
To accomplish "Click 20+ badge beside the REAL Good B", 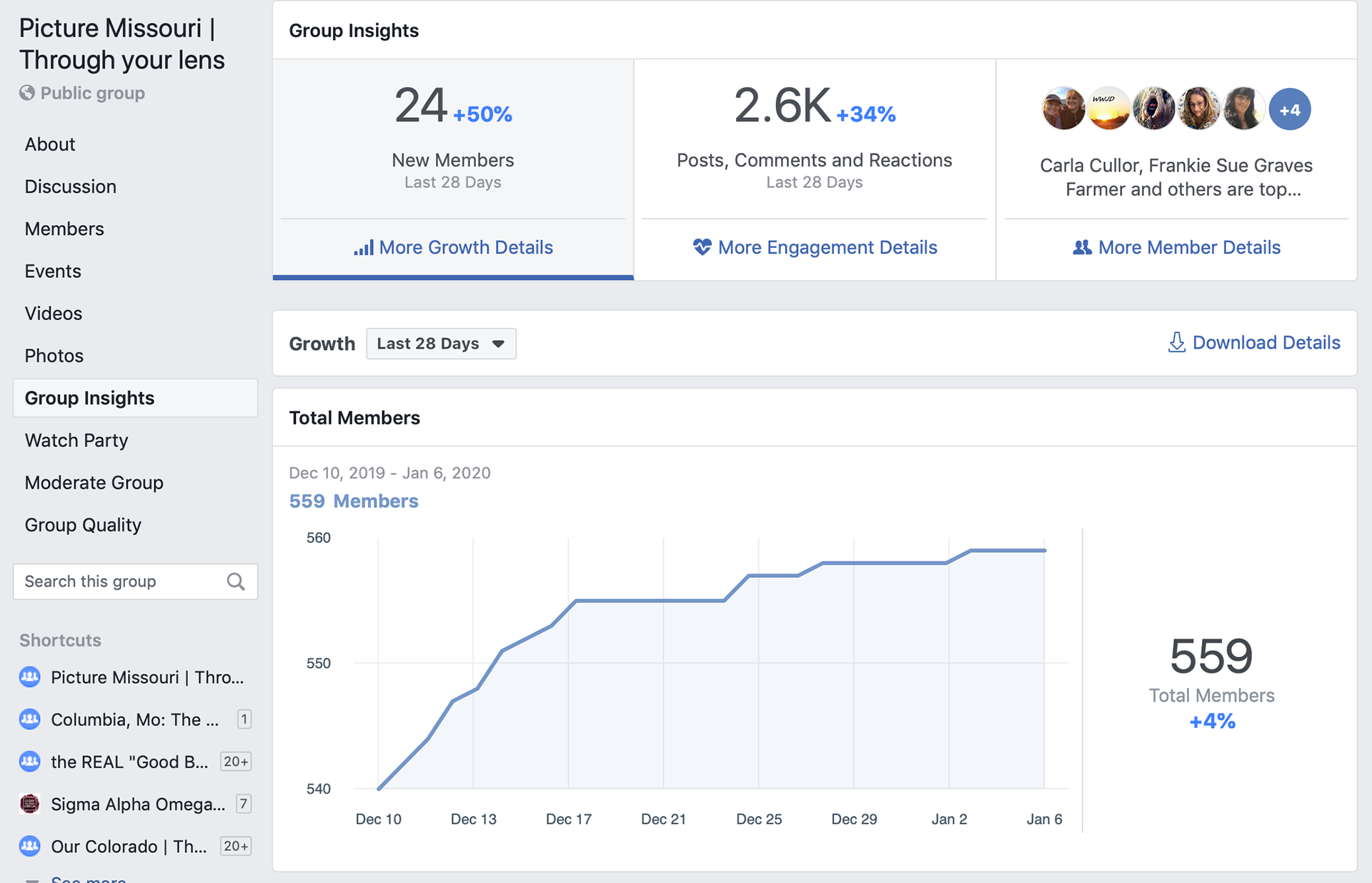I will pyautogui.click(x=236, y=762).
